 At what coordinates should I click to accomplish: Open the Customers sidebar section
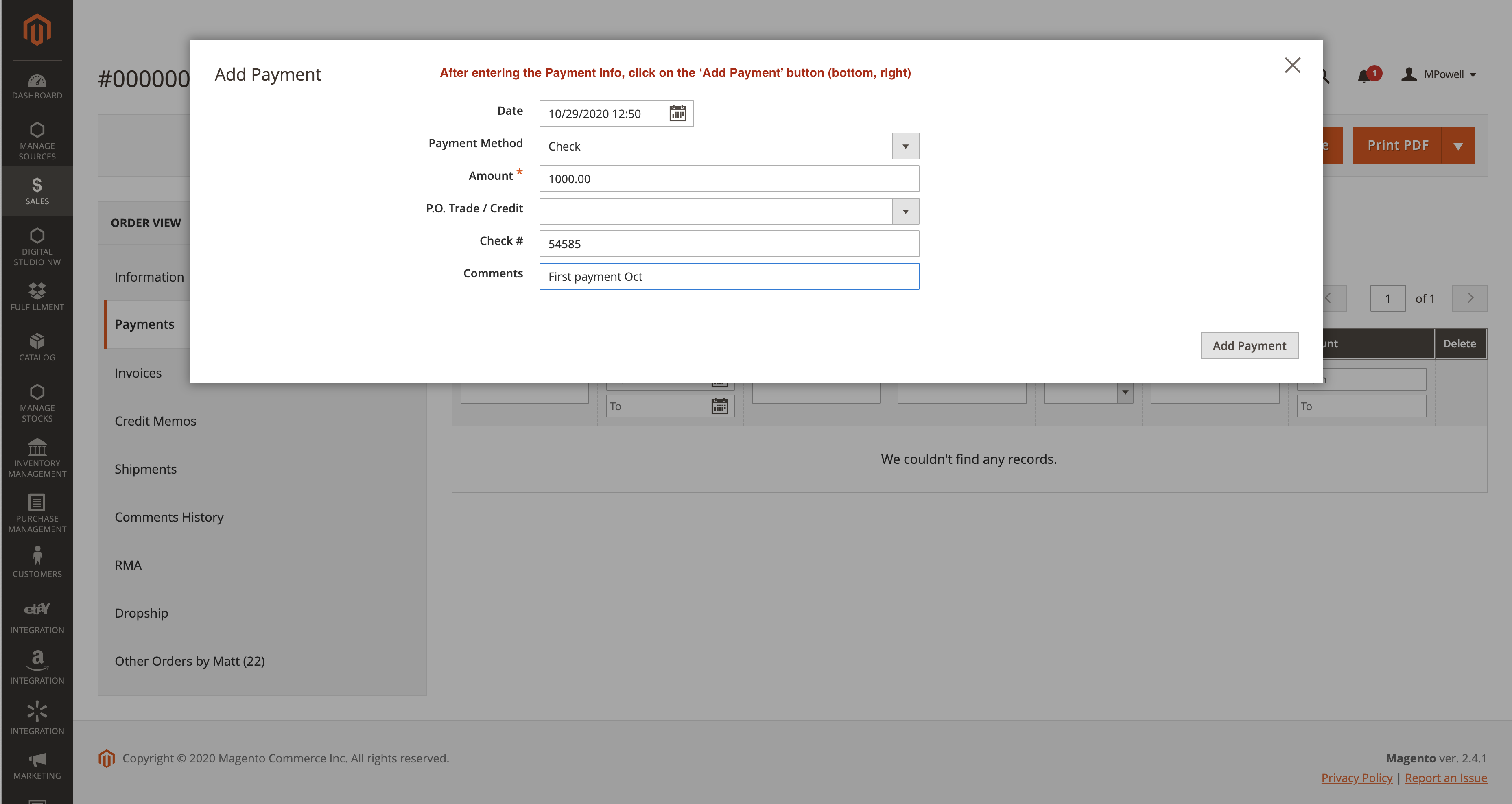point(37,562)
